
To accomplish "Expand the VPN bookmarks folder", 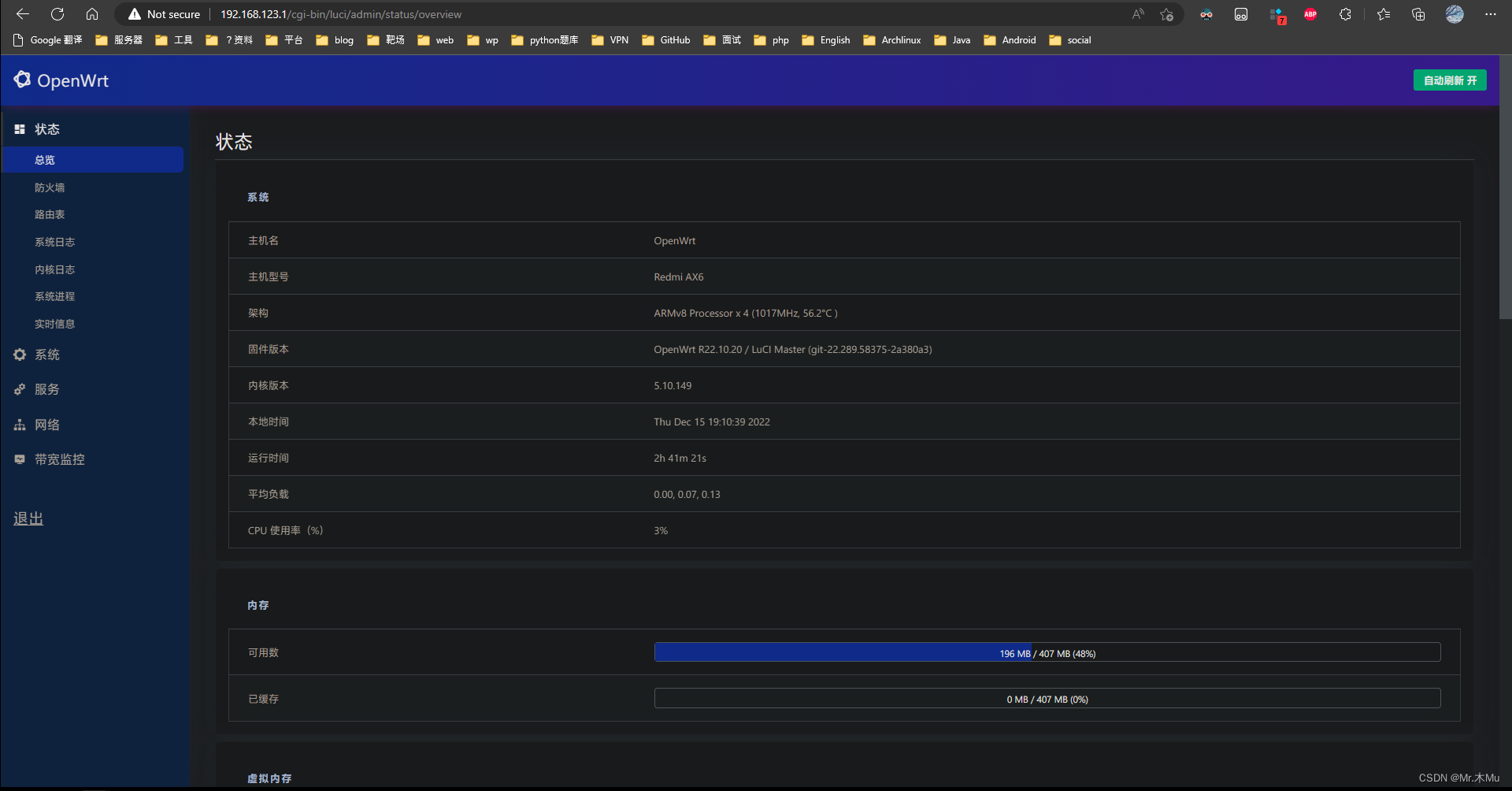I will pyautogui.click(x=610, y=39).
